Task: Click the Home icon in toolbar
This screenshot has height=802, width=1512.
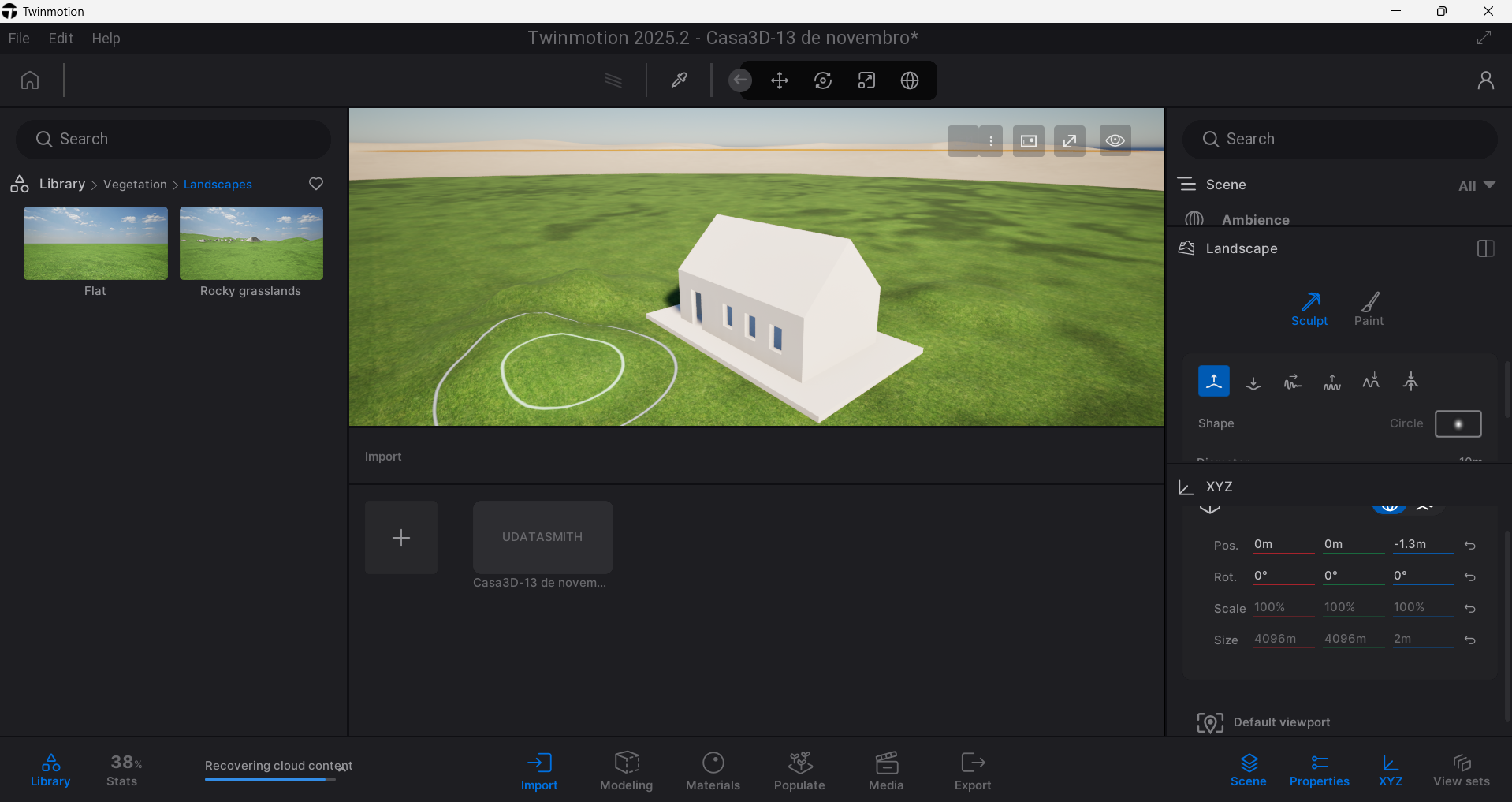Action: click(x=30, y=80)
